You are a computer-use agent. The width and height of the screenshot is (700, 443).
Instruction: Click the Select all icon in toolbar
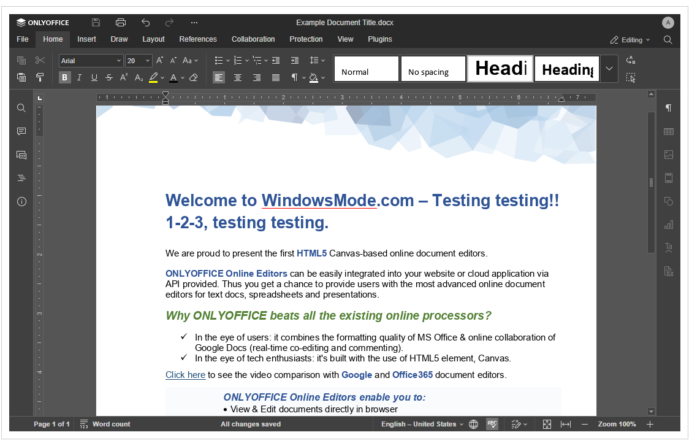tap(630, 78)
